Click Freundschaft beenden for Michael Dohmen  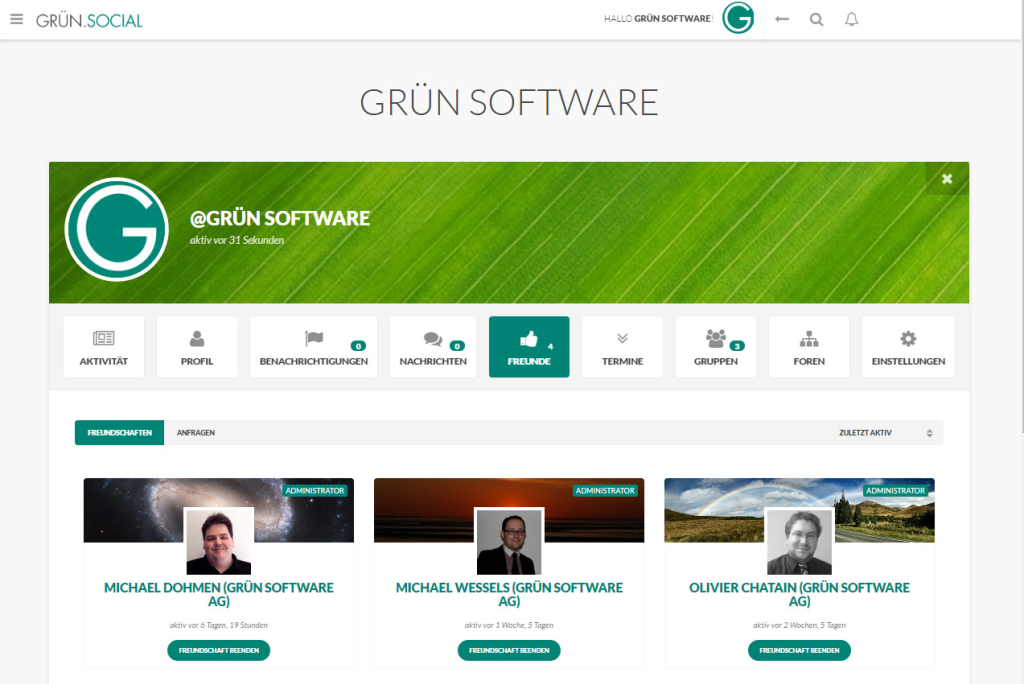tap(219, 650)
